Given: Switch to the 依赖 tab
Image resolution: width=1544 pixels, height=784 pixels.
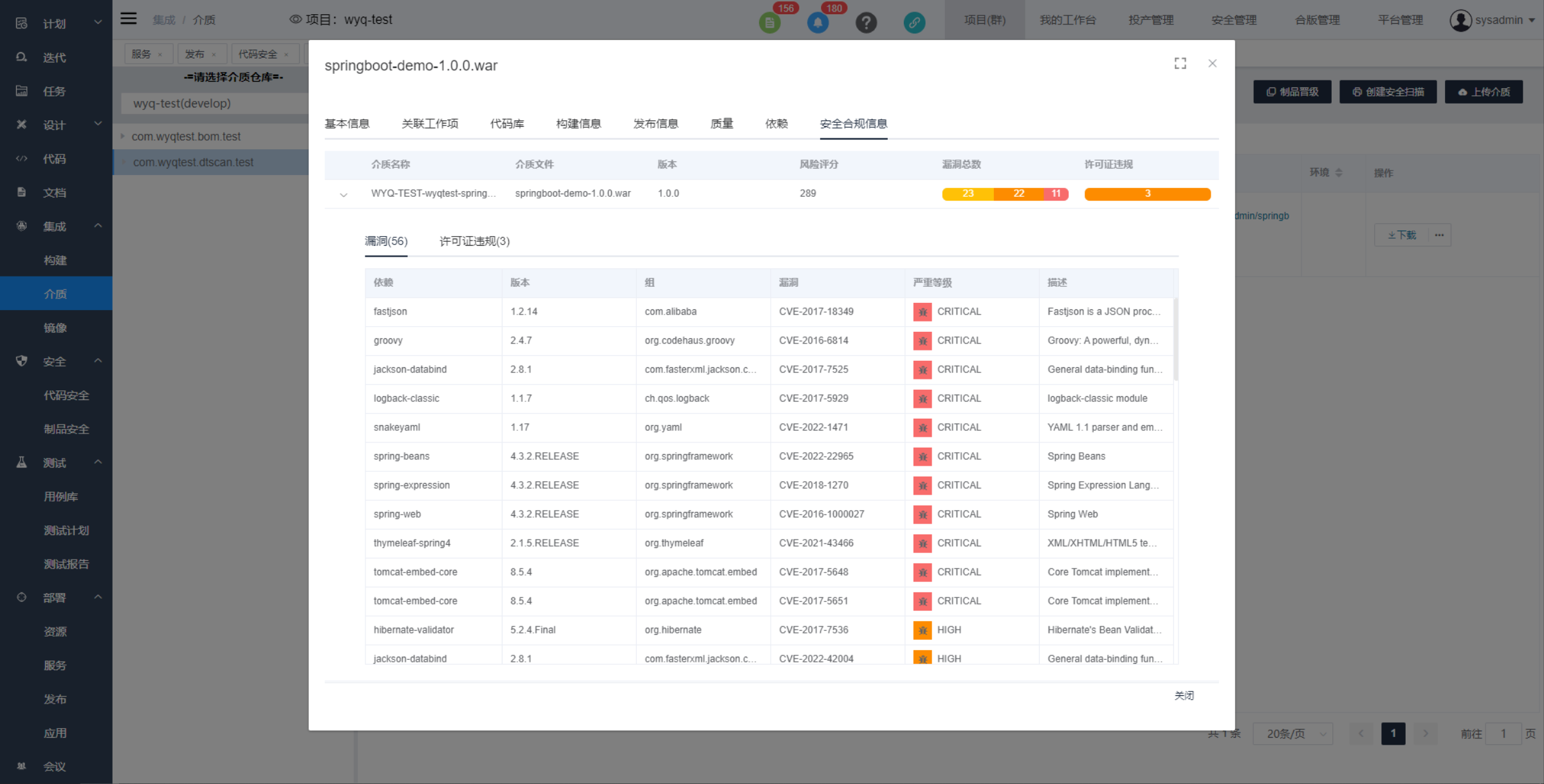Looking at the screenshot, I should (x=776, y=123).
